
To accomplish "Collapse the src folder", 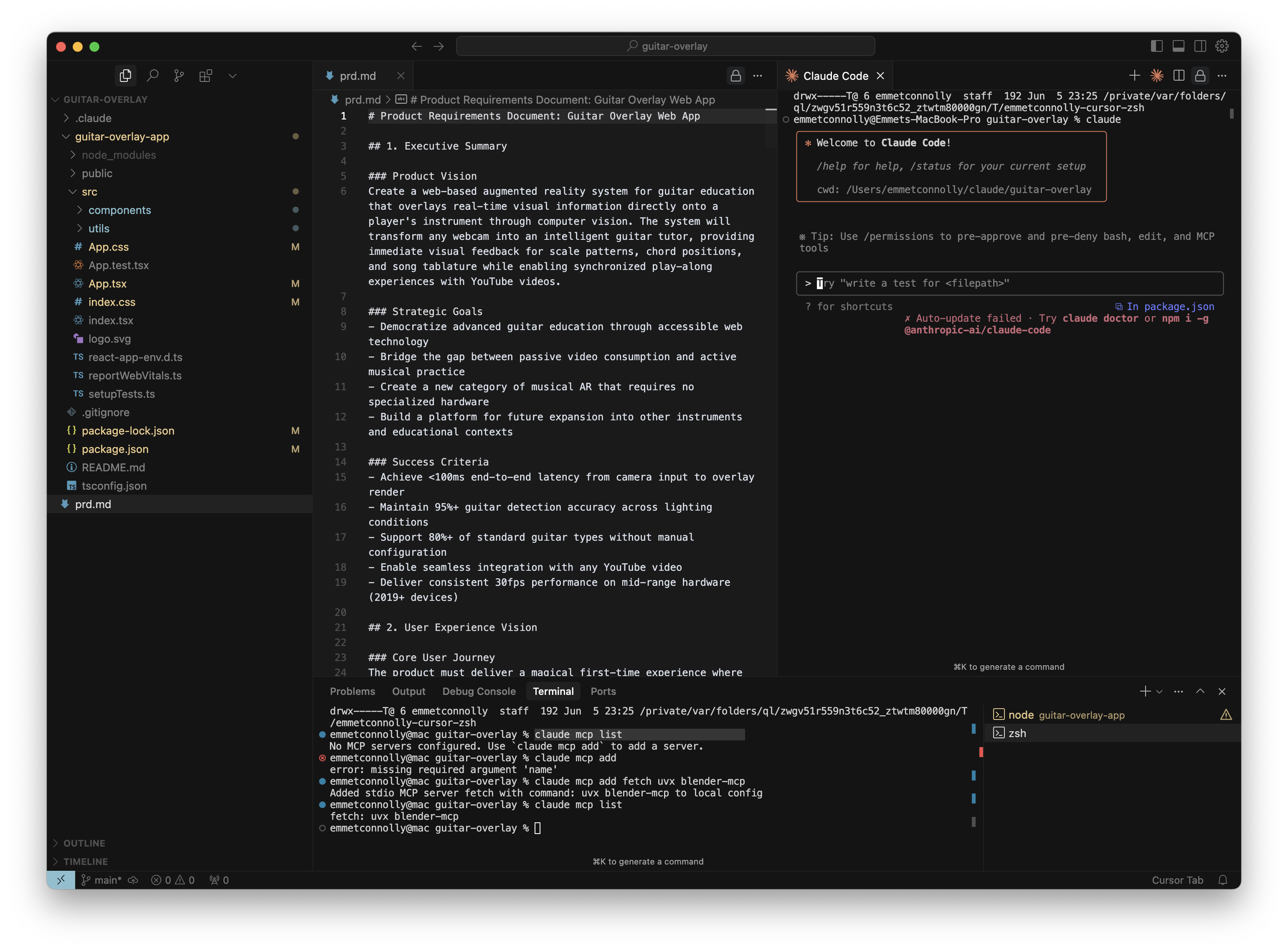I will (x=180, y=192).
